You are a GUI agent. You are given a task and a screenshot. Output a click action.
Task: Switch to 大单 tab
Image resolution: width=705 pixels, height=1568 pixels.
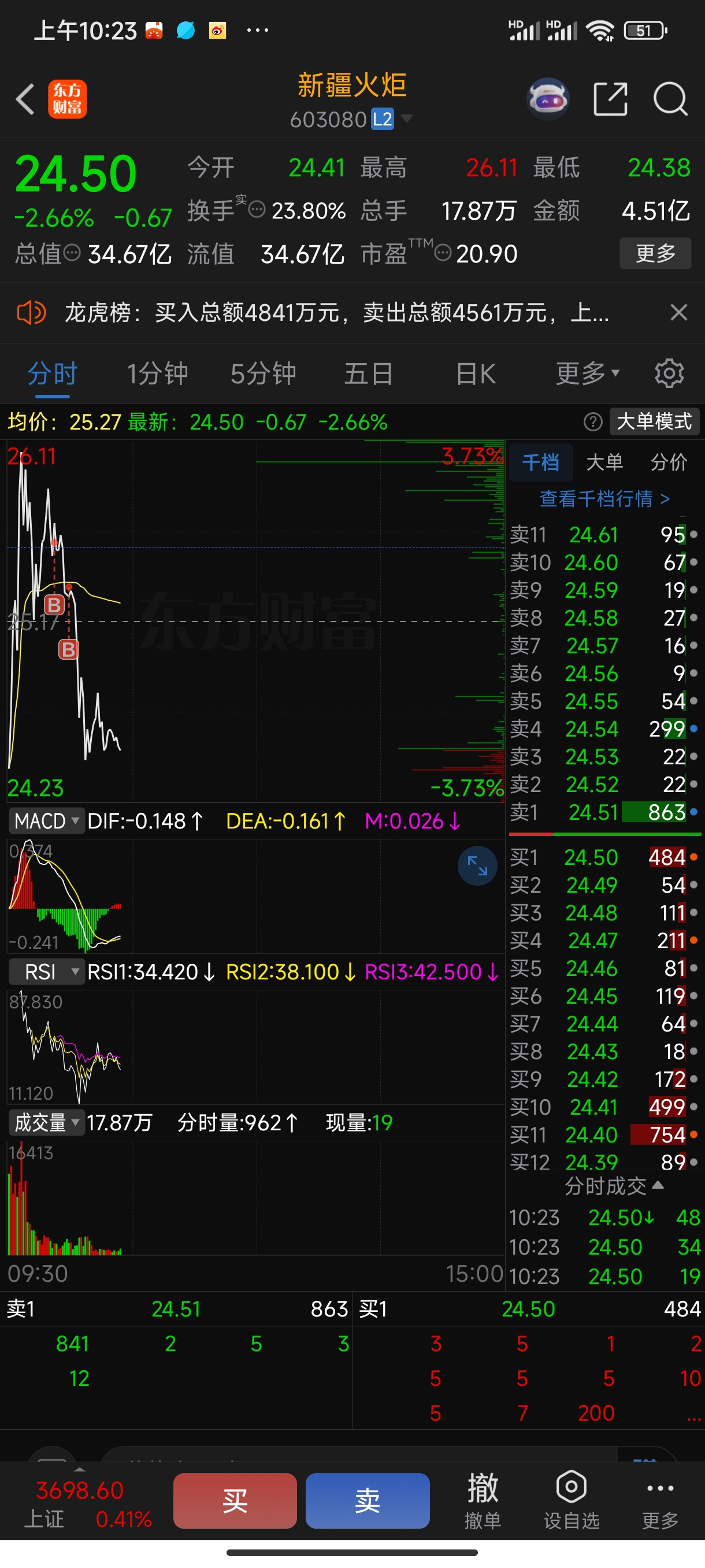point(604,462)
